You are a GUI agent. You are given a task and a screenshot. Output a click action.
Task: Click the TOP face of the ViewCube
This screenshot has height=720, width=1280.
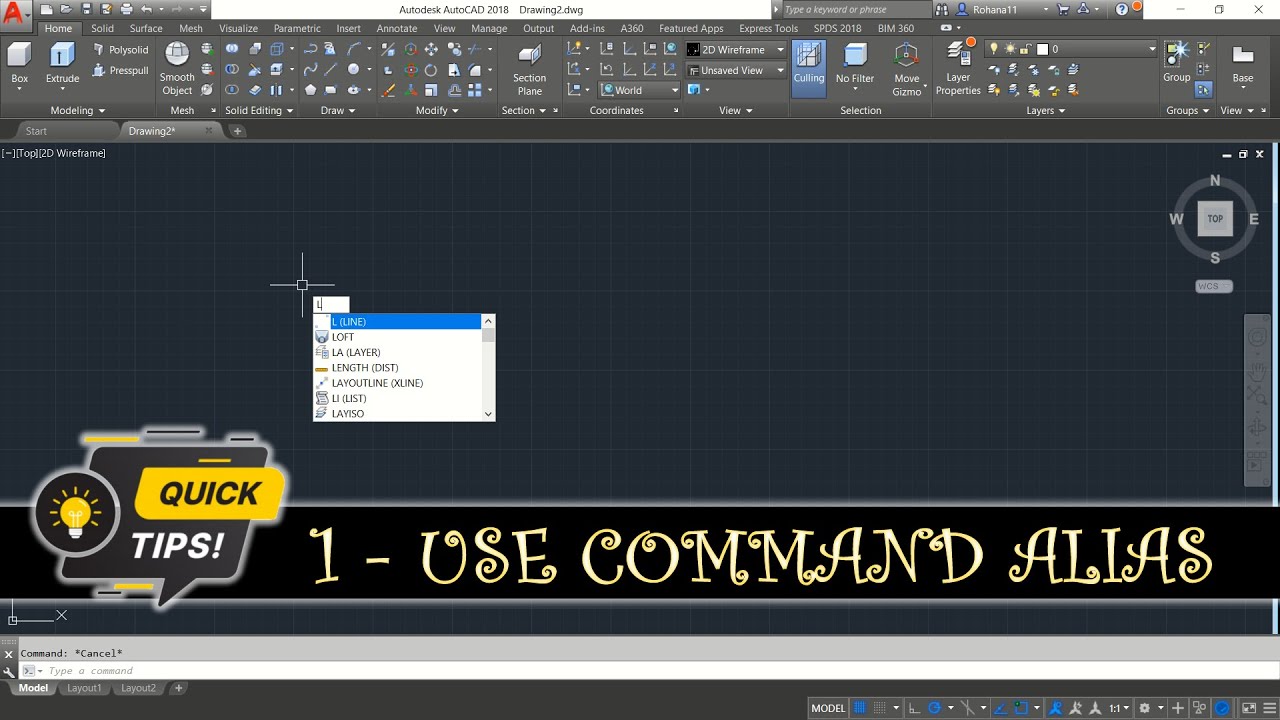(x=1215, y=218)
